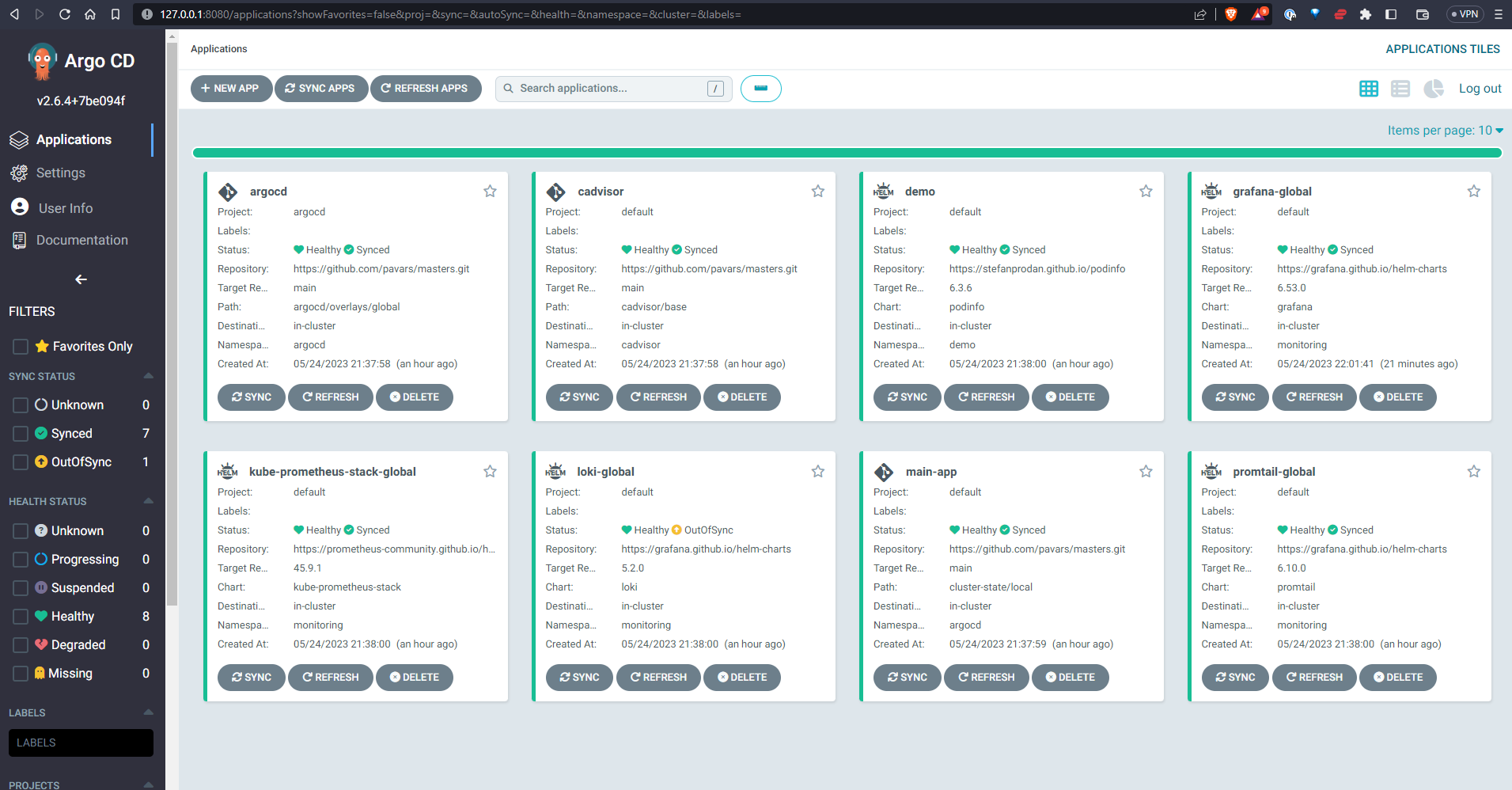Mark main-app as favorite
This screenshot has width=1512, height=790.
click(1146, 471)
